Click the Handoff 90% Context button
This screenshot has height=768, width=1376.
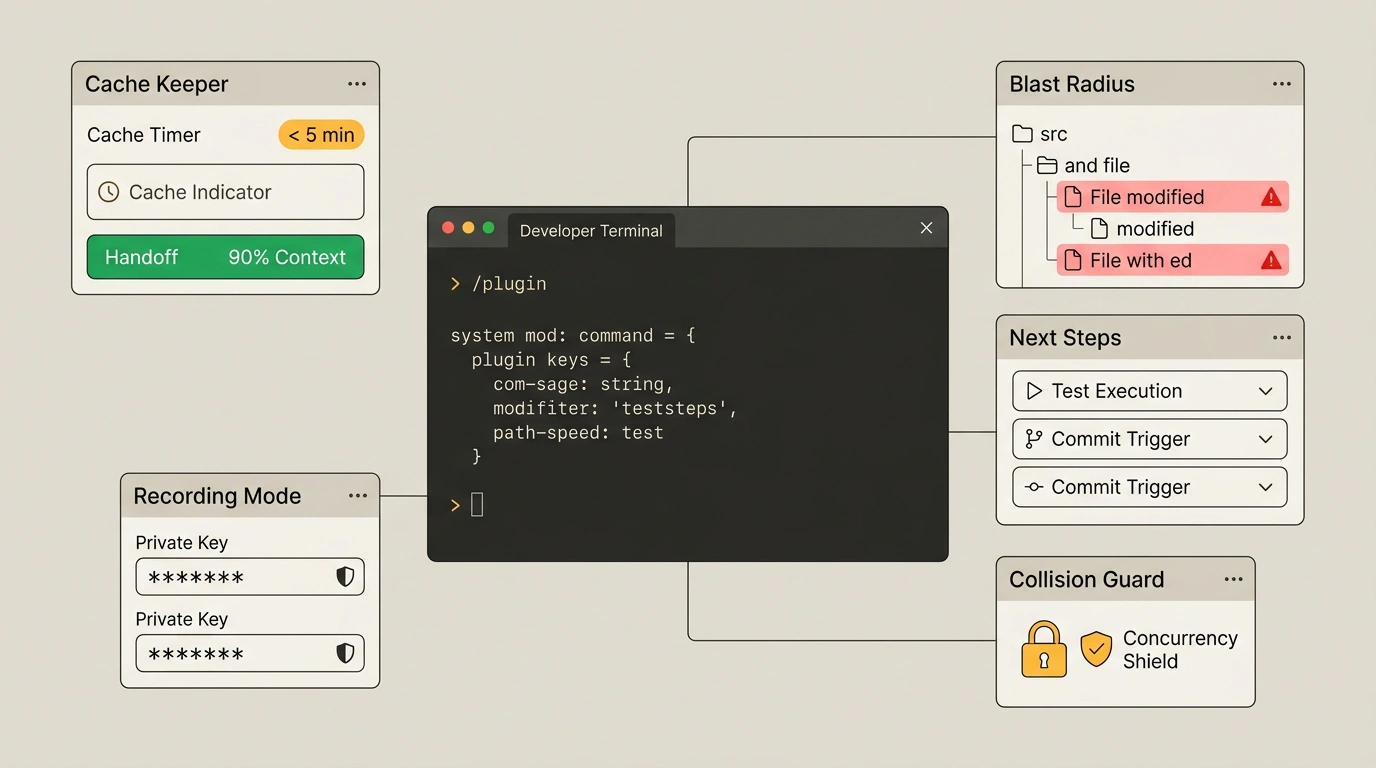tap(225, 257)
